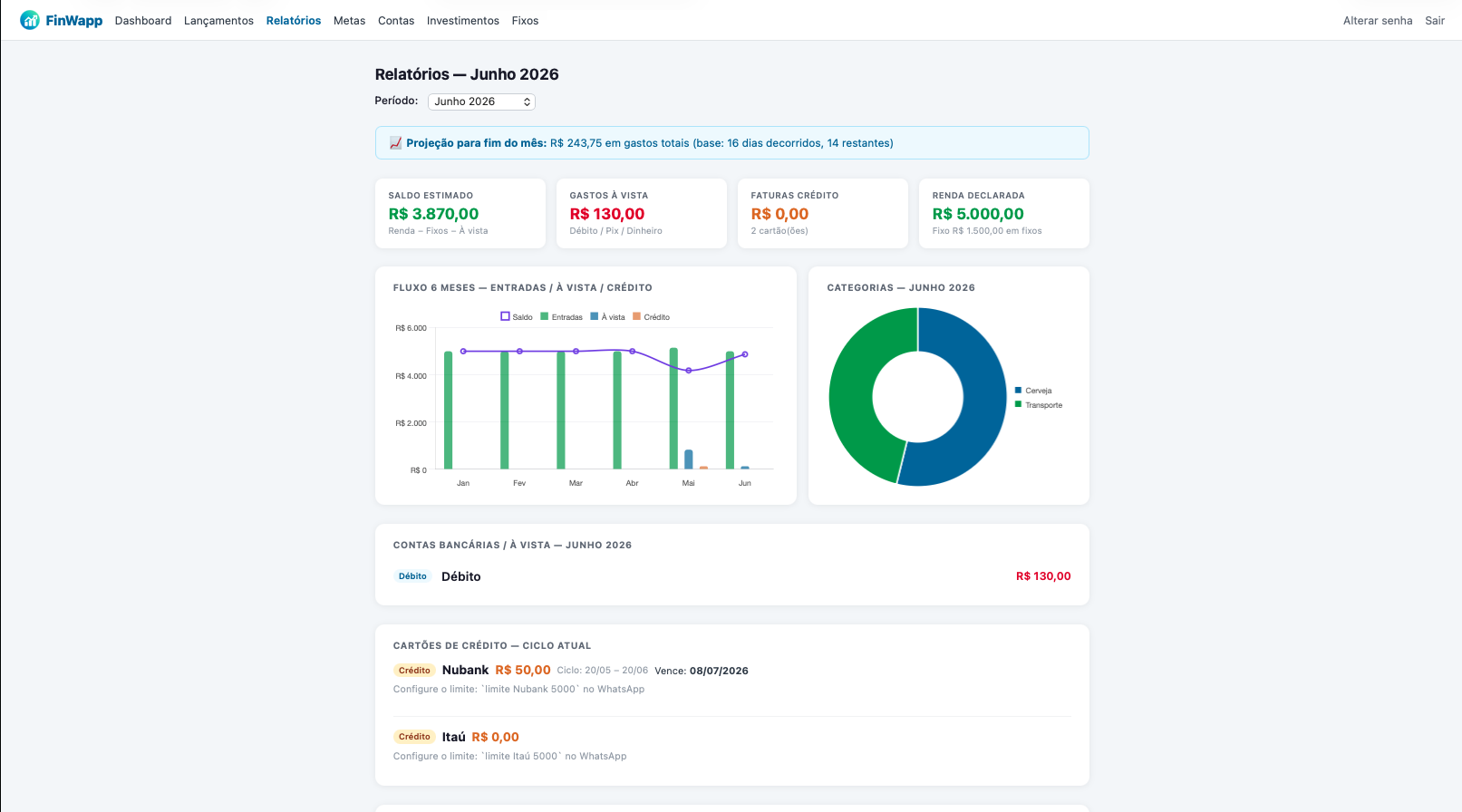Click the Vence: 08/07/2026 due date

click(702, 672)
